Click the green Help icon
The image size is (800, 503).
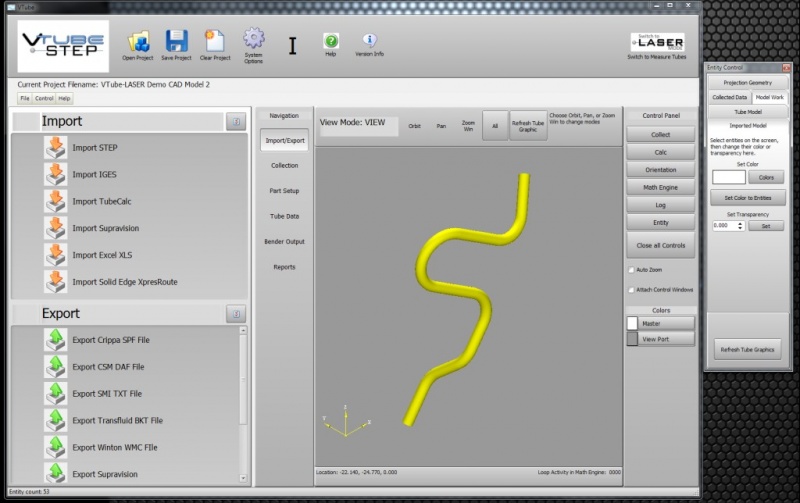coord(331,41)
